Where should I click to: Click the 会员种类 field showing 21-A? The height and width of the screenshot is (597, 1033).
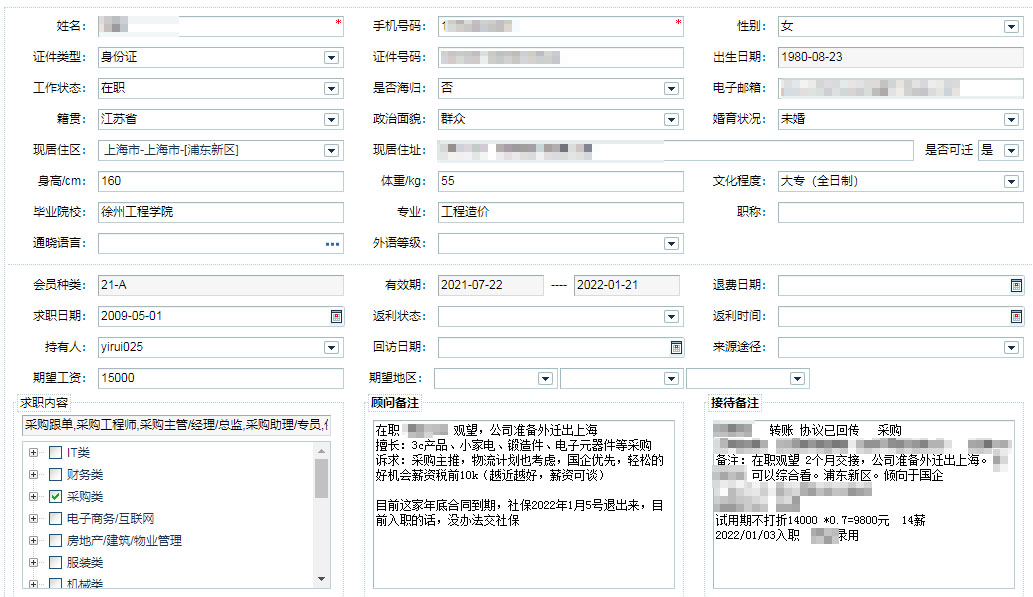[221, 285]
